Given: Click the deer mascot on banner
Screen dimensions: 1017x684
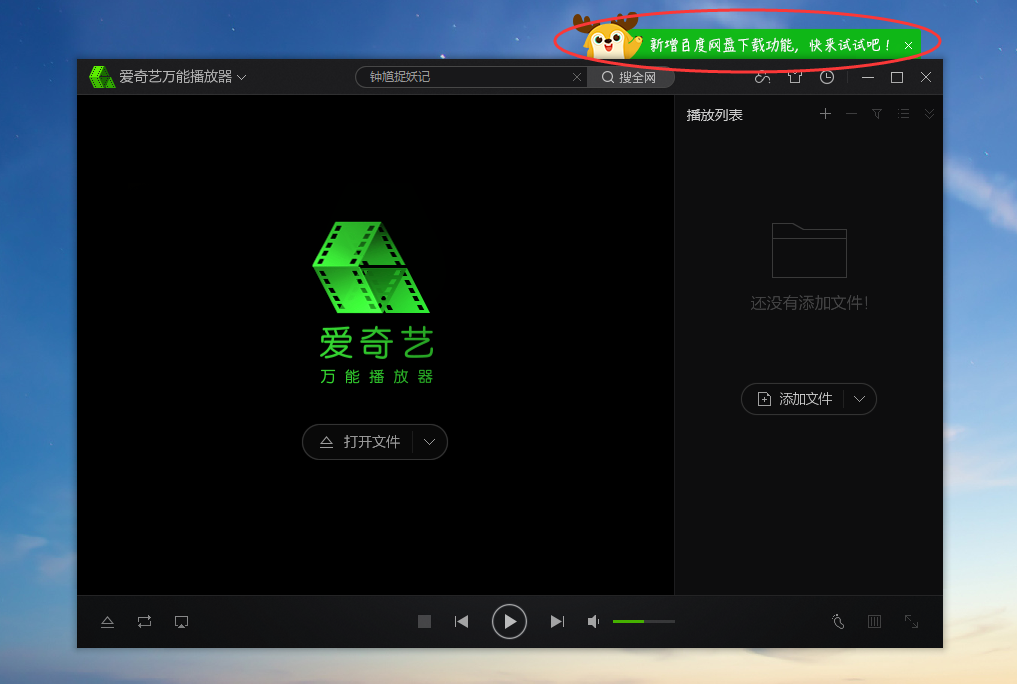Looking at the screenshot, I should click(608, 38).
